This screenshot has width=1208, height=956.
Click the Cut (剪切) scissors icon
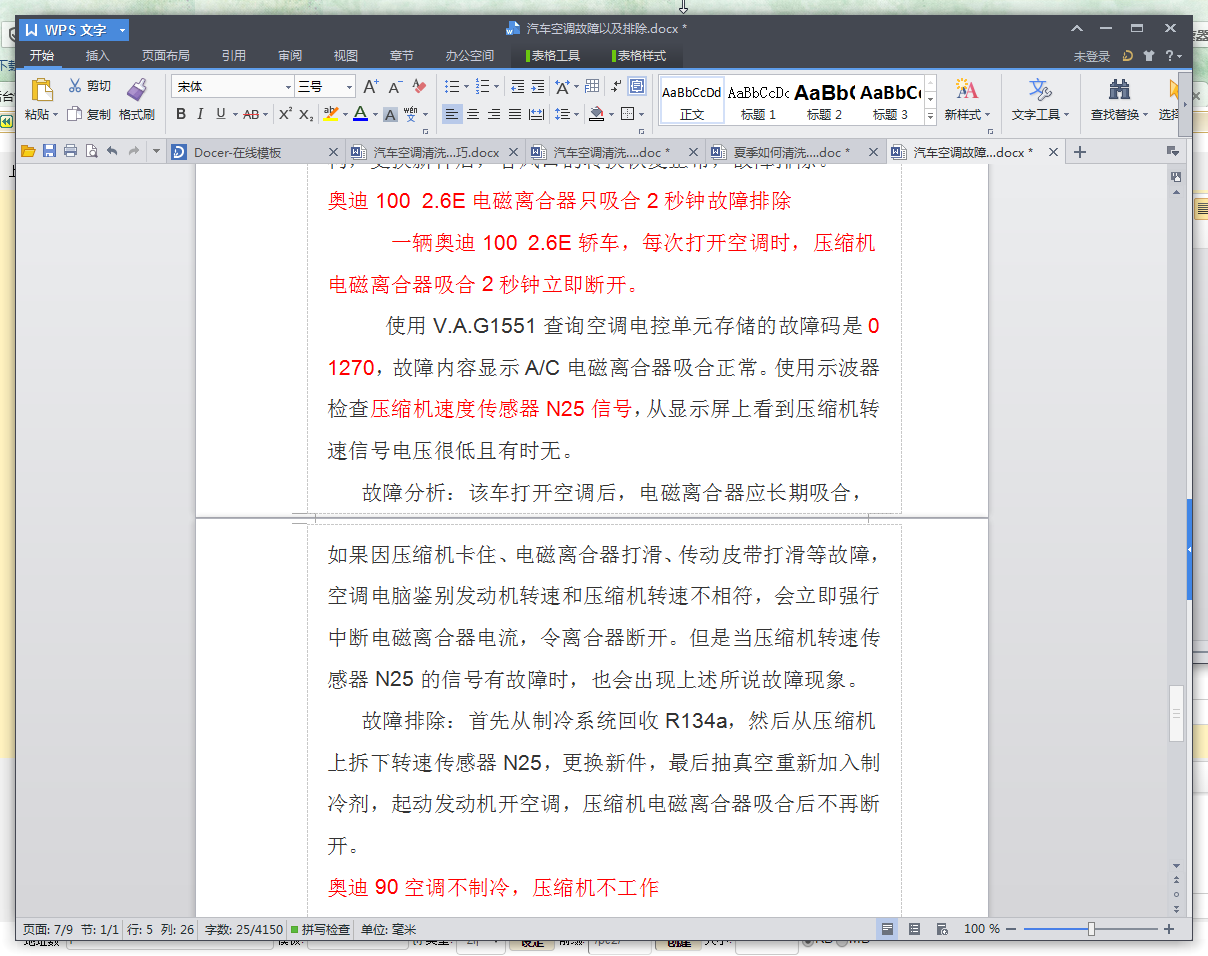pos(75,86)
